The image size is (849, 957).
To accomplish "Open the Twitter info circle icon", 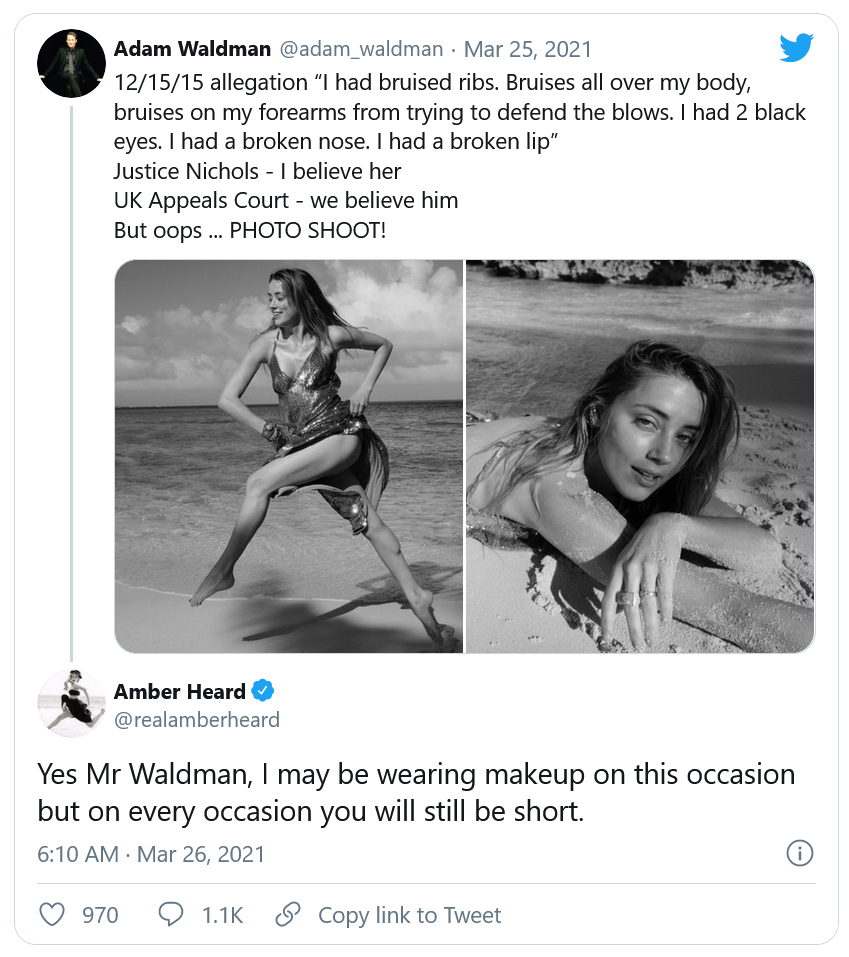I will 799,853.
